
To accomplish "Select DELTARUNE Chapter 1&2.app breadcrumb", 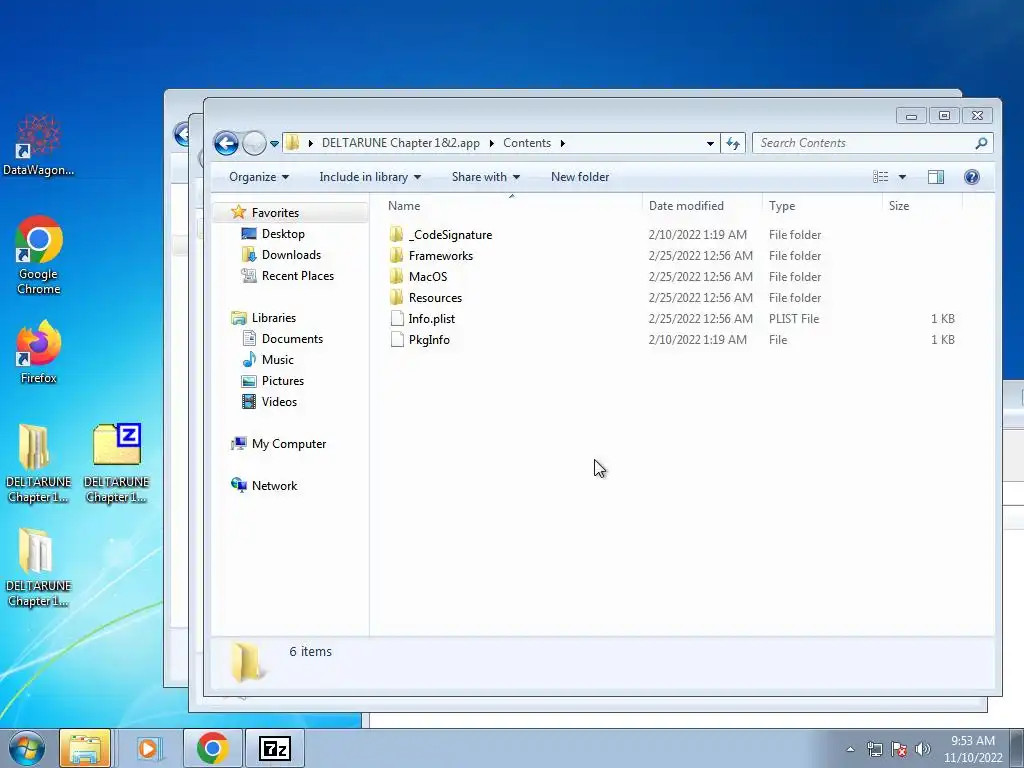I will point(400,143).
